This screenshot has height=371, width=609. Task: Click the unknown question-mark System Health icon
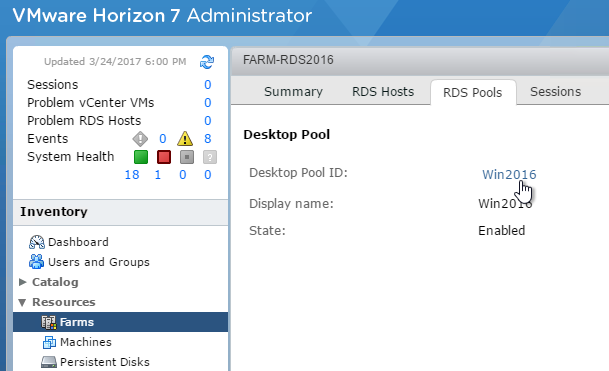coord(210,157)
